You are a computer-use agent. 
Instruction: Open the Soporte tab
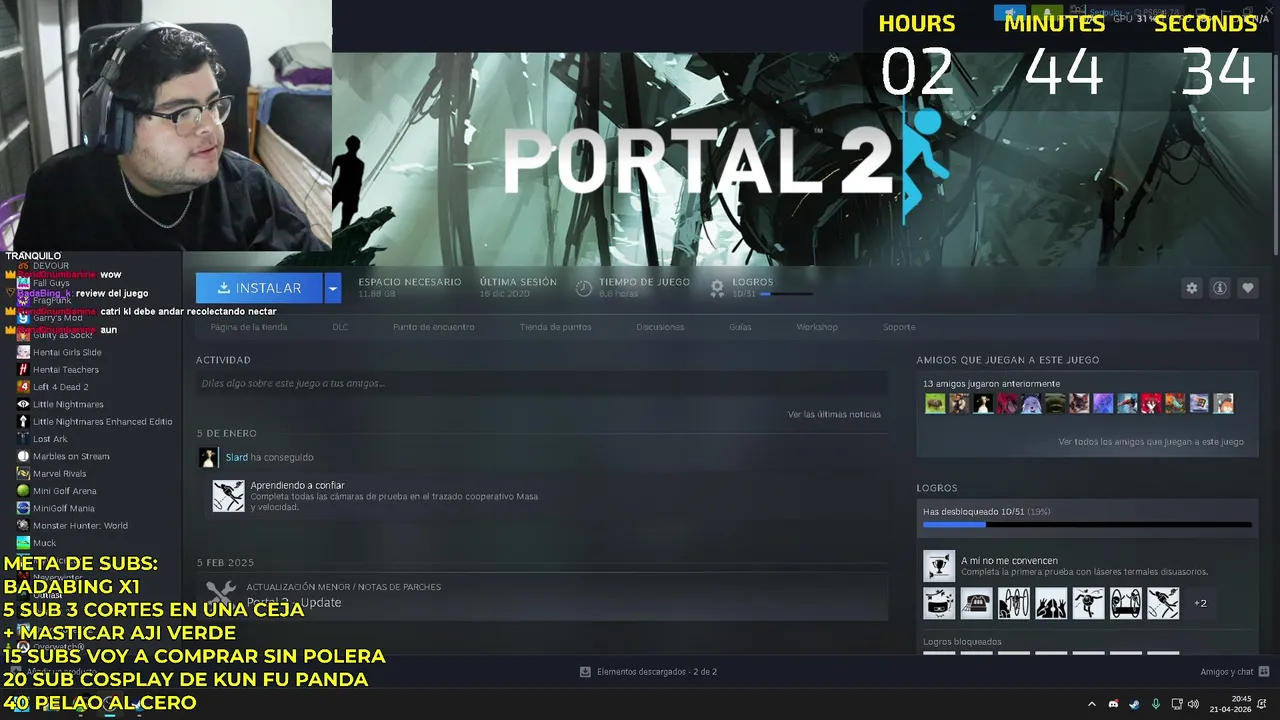[899, 327]
